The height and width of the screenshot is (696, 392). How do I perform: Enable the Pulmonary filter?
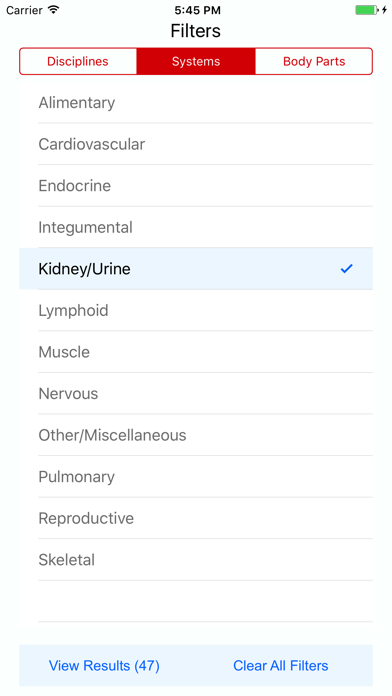196,477
